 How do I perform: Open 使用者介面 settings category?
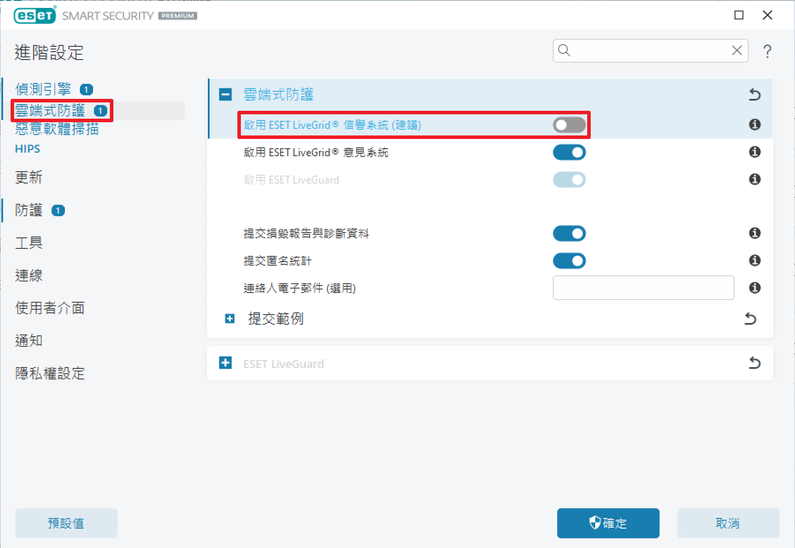50,308
